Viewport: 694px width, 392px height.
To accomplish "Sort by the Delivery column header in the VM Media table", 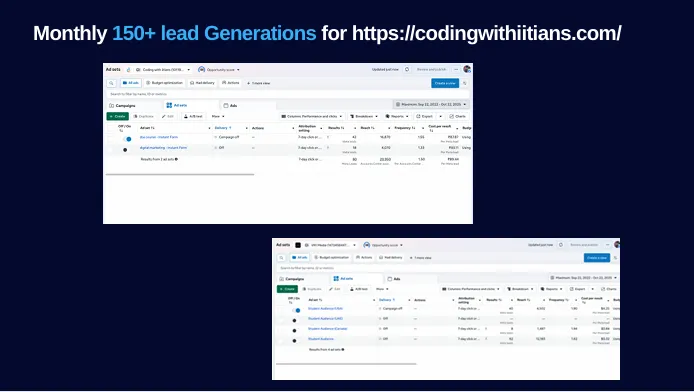I will (x=386, y=300).
